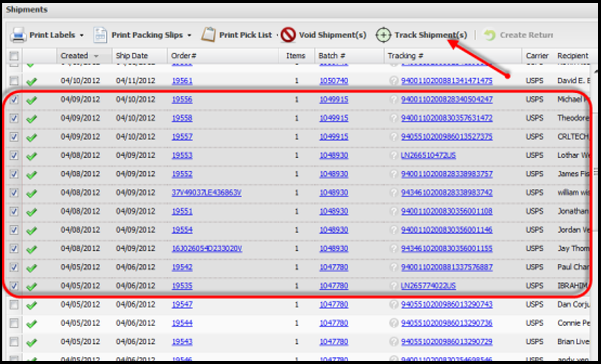
Task: Open order link 19553
Action: (182, 156)
